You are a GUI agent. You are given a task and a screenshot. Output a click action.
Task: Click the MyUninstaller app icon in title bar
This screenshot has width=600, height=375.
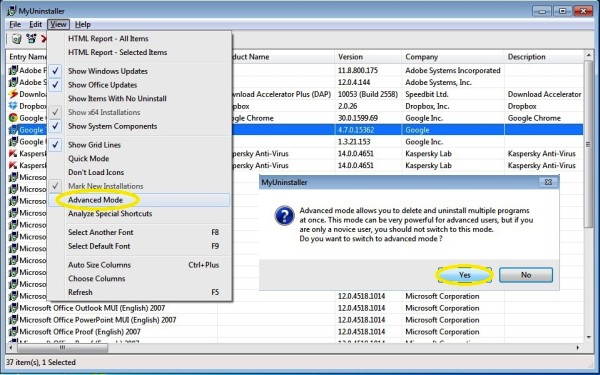pos(12,11)
